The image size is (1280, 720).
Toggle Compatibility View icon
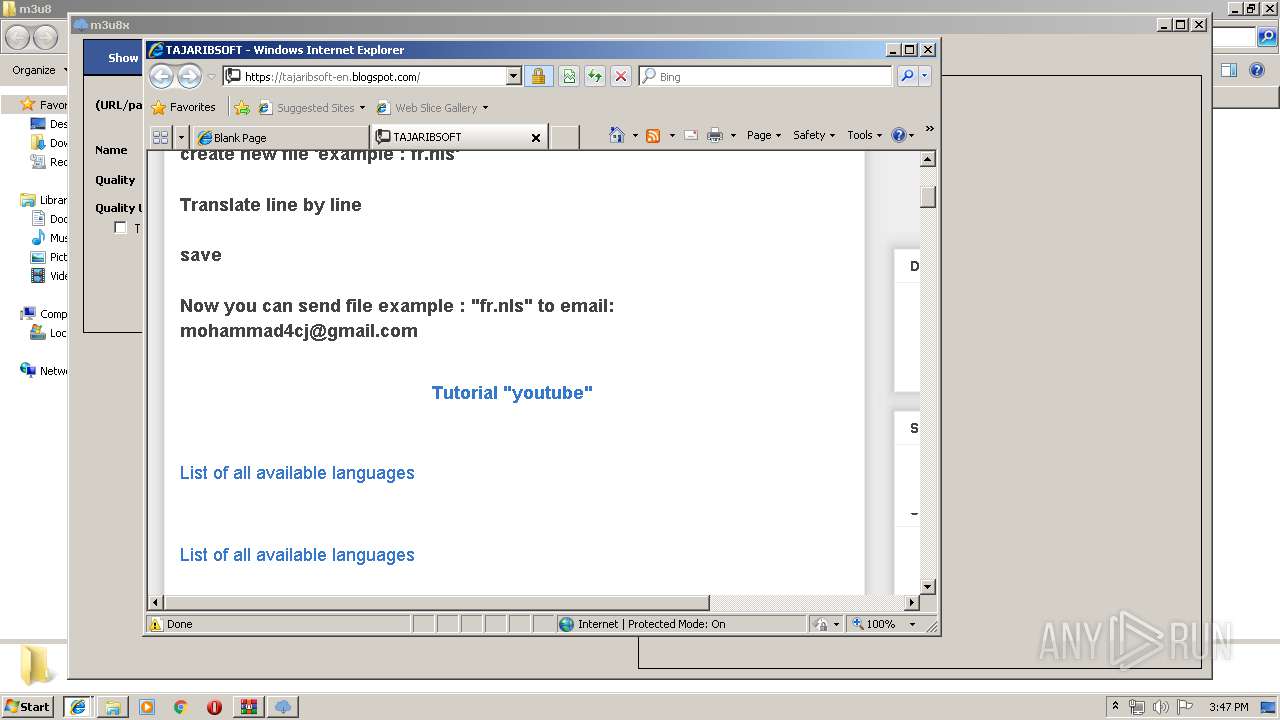569,76
